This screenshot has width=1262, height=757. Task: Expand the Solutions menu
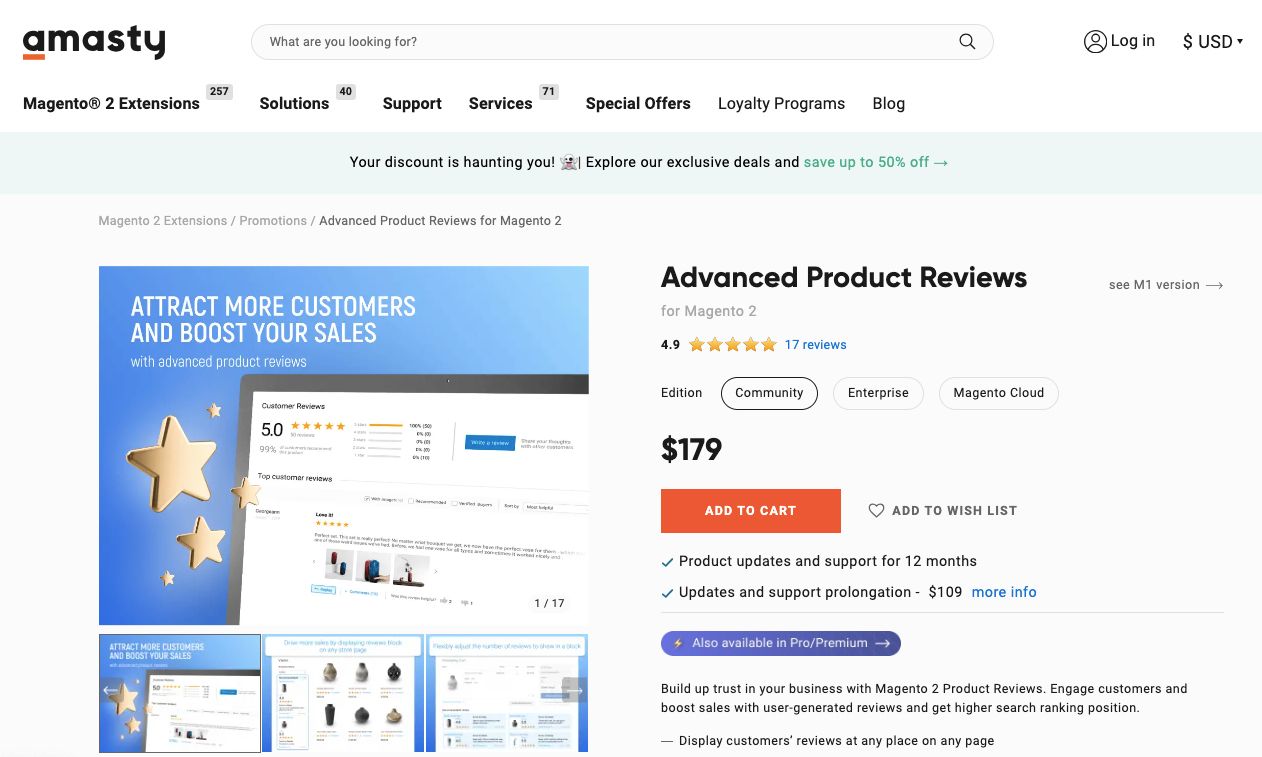point(294,103)
